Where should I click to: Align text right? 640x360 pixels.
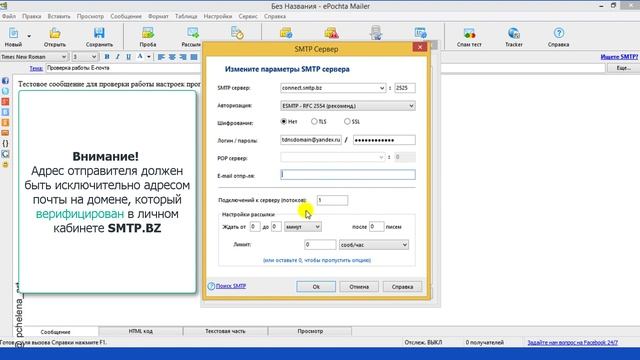coord(183,57)
